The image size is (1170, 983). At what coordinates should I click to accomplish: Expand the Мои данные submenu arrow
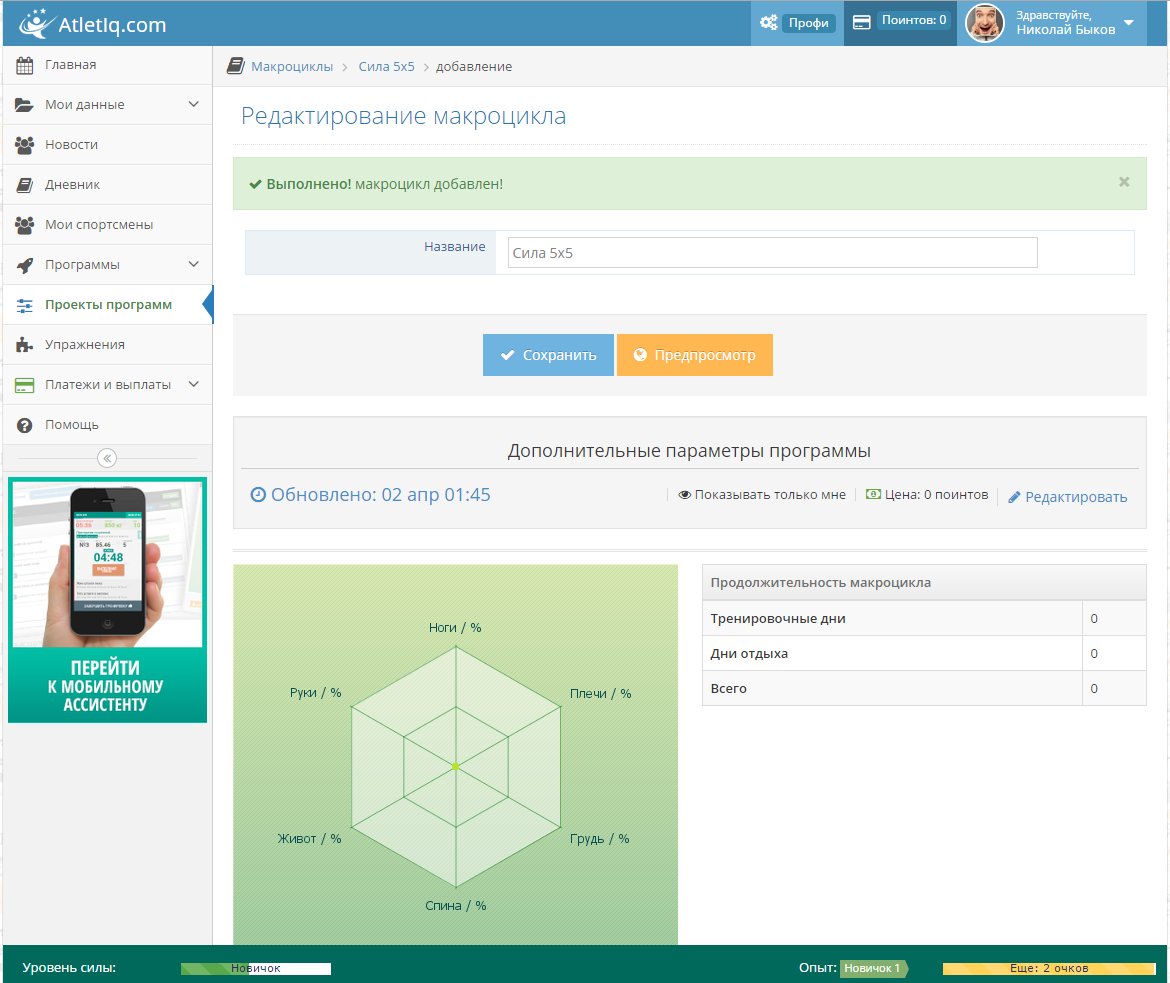pyautogui.click(x=194, y=104)
